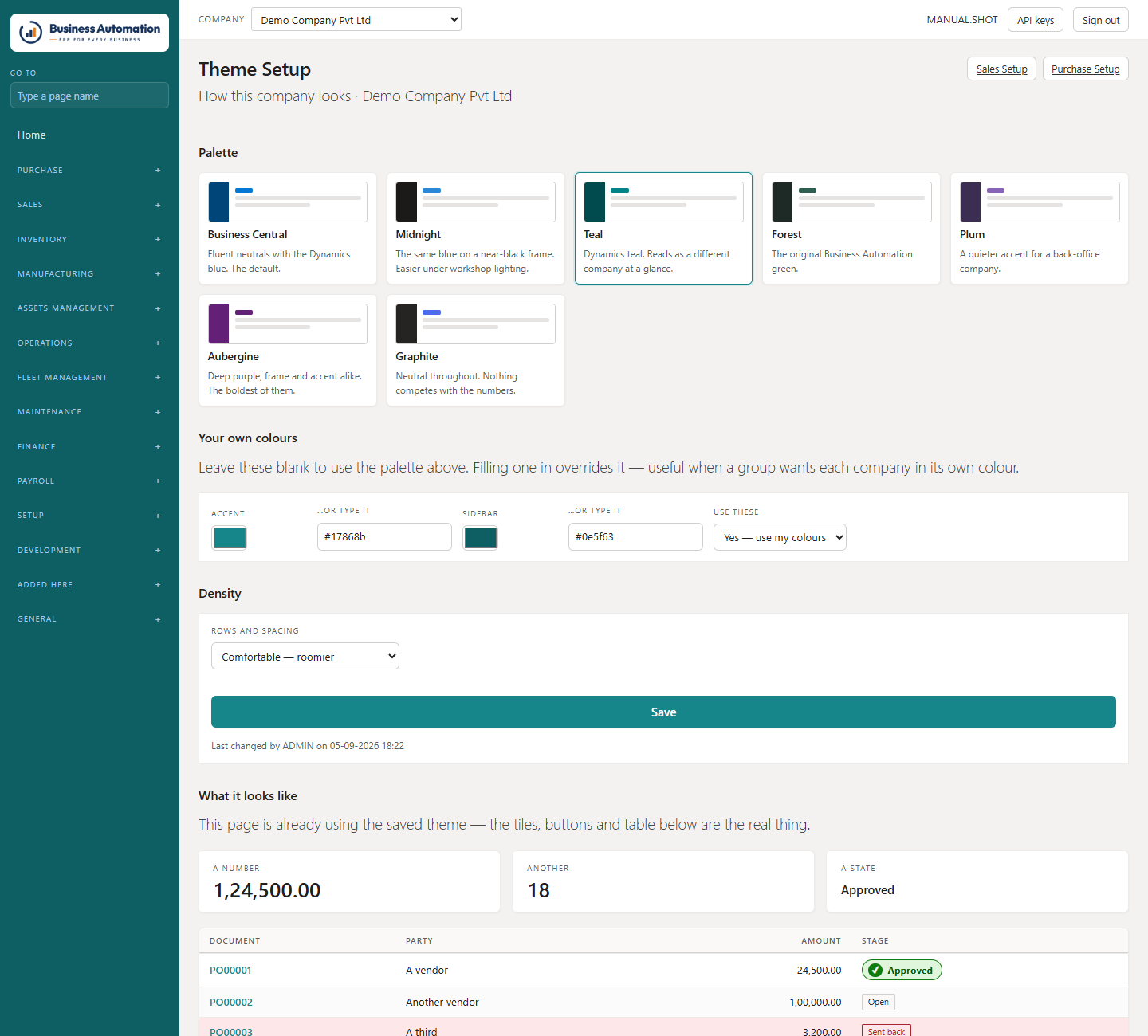Open the API keys page

tap(1036, 20)
